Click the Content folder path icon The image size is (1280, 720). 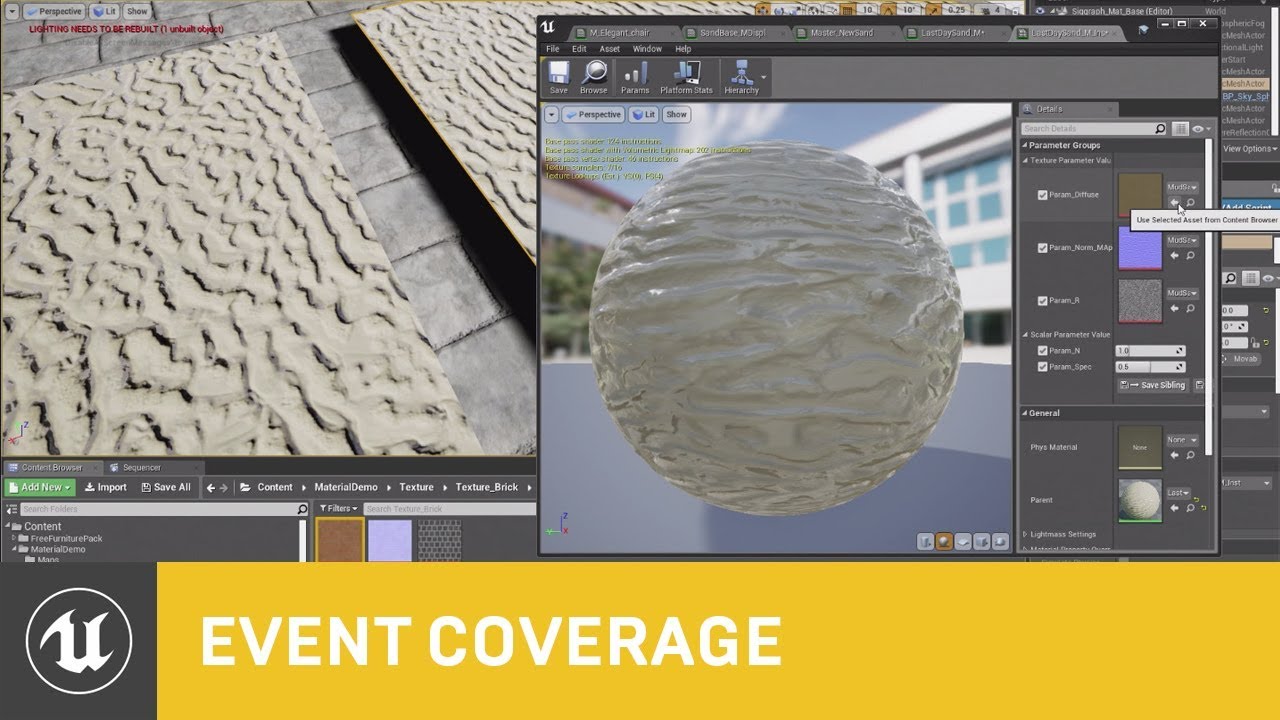246,488
